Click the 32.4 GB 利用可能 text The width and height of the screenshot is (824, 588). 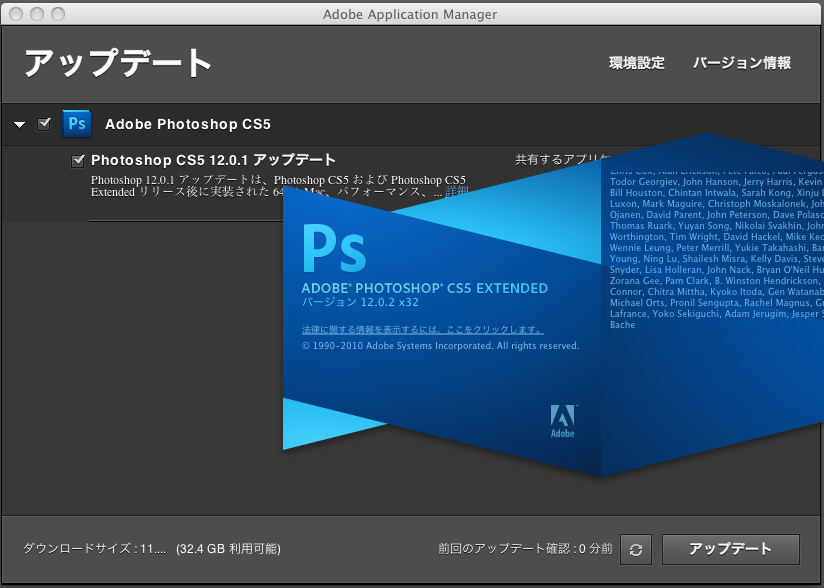coord(229,549)
